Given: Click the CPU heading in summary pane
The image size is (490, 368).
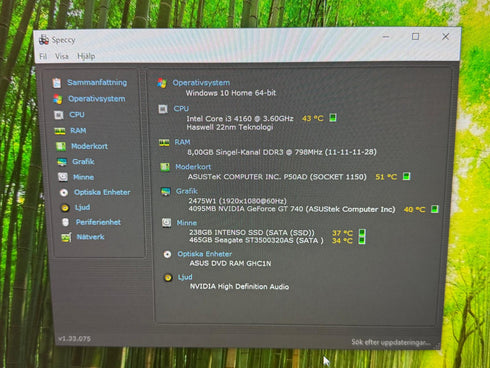Looking at the screenshot, I should [x=181, y=109].
